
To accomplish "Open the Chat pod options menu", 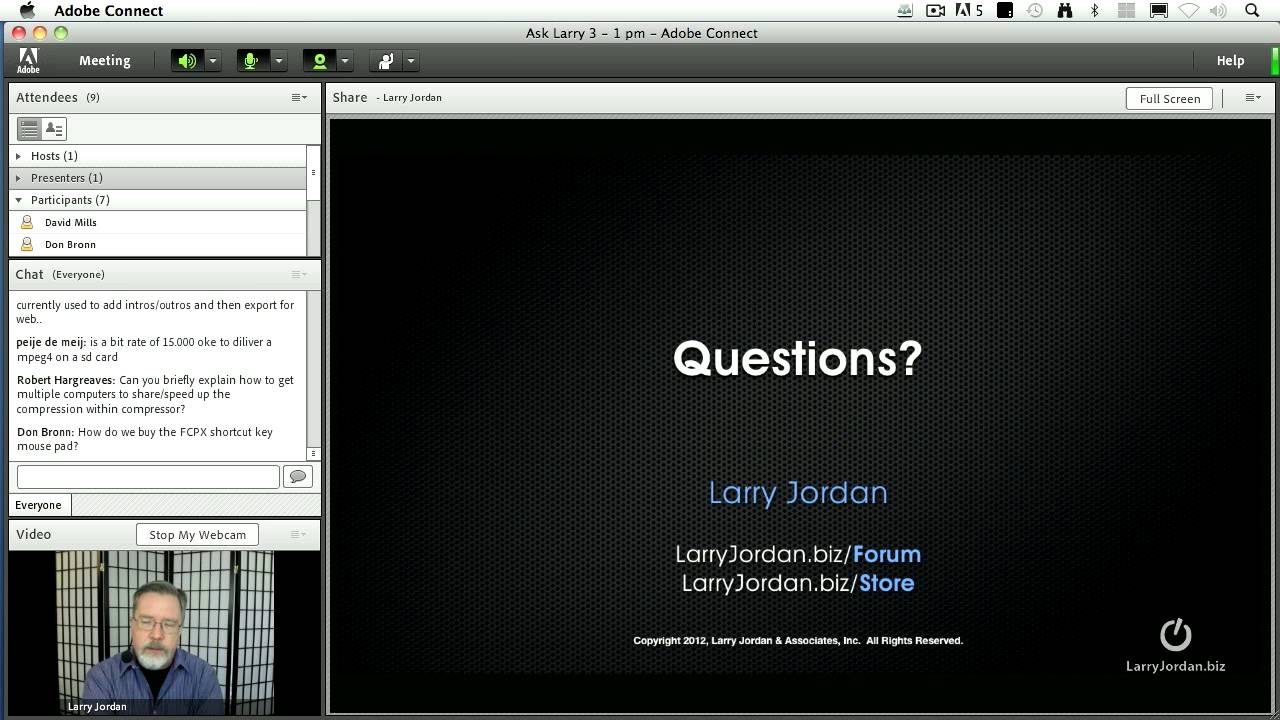I will point(299,274).
